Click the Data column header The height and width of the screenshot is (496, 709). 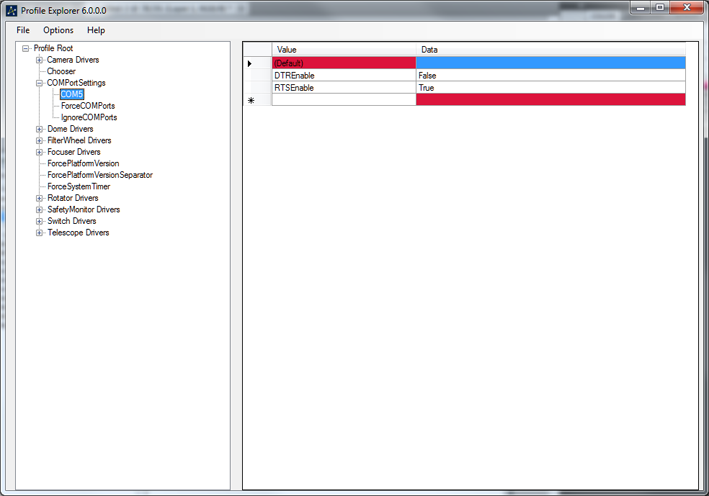[550, 49]
